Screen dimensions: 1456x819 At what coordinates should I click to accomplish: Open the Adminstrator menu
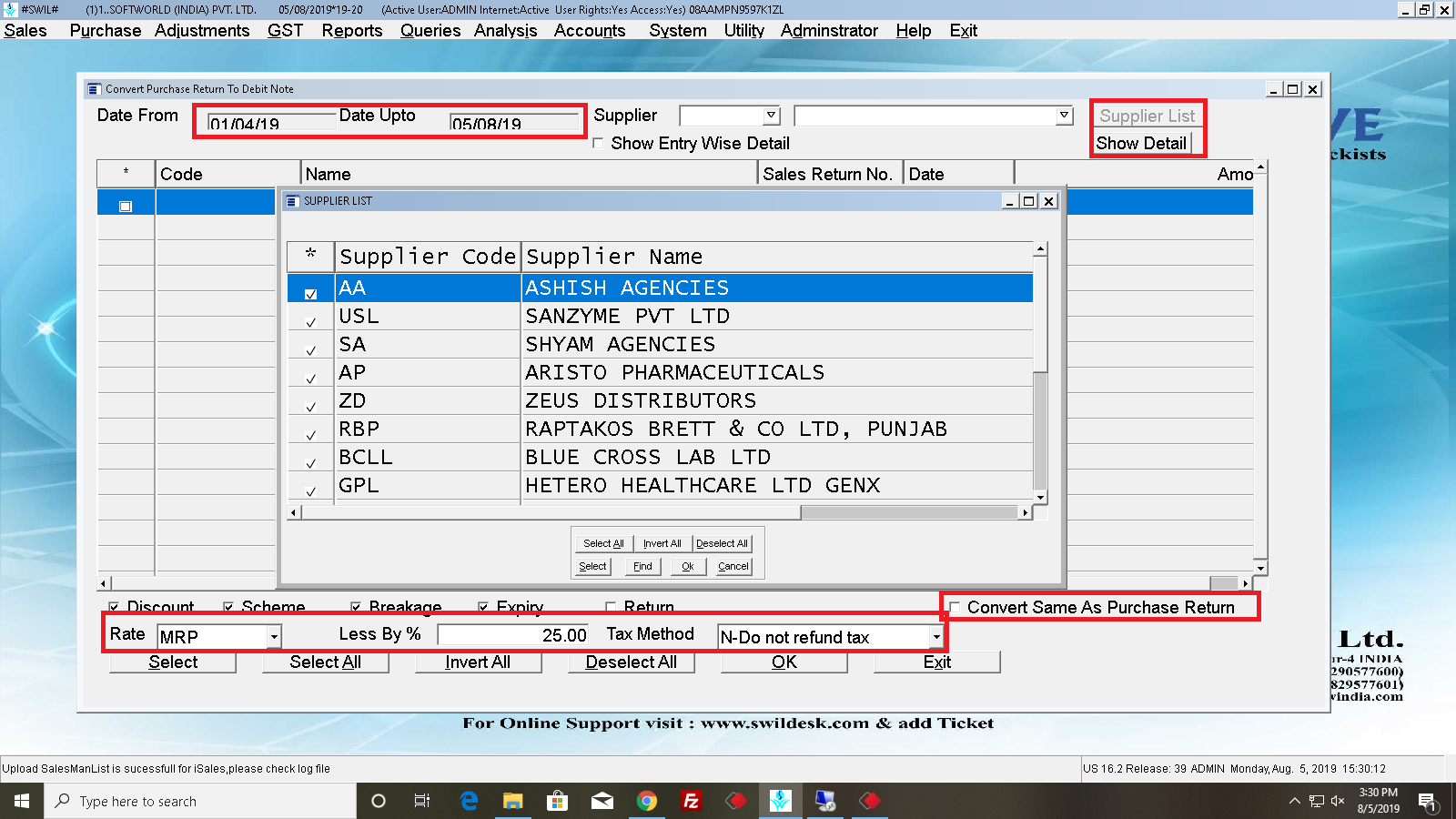click(x=829, y=30)
